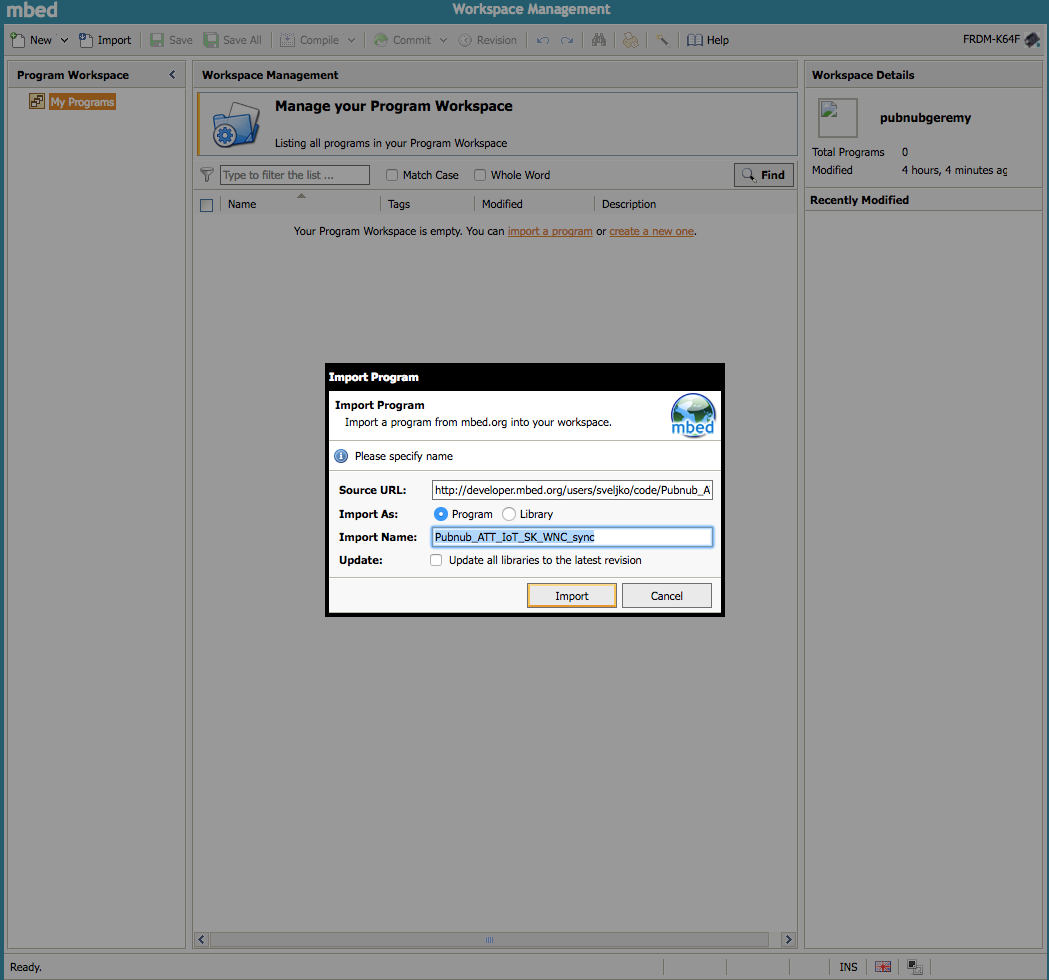The width and height of the screenshot is (1049, 980).
Task: Click the FRDM-K64F board chip icon
Action: point(1032,40)
